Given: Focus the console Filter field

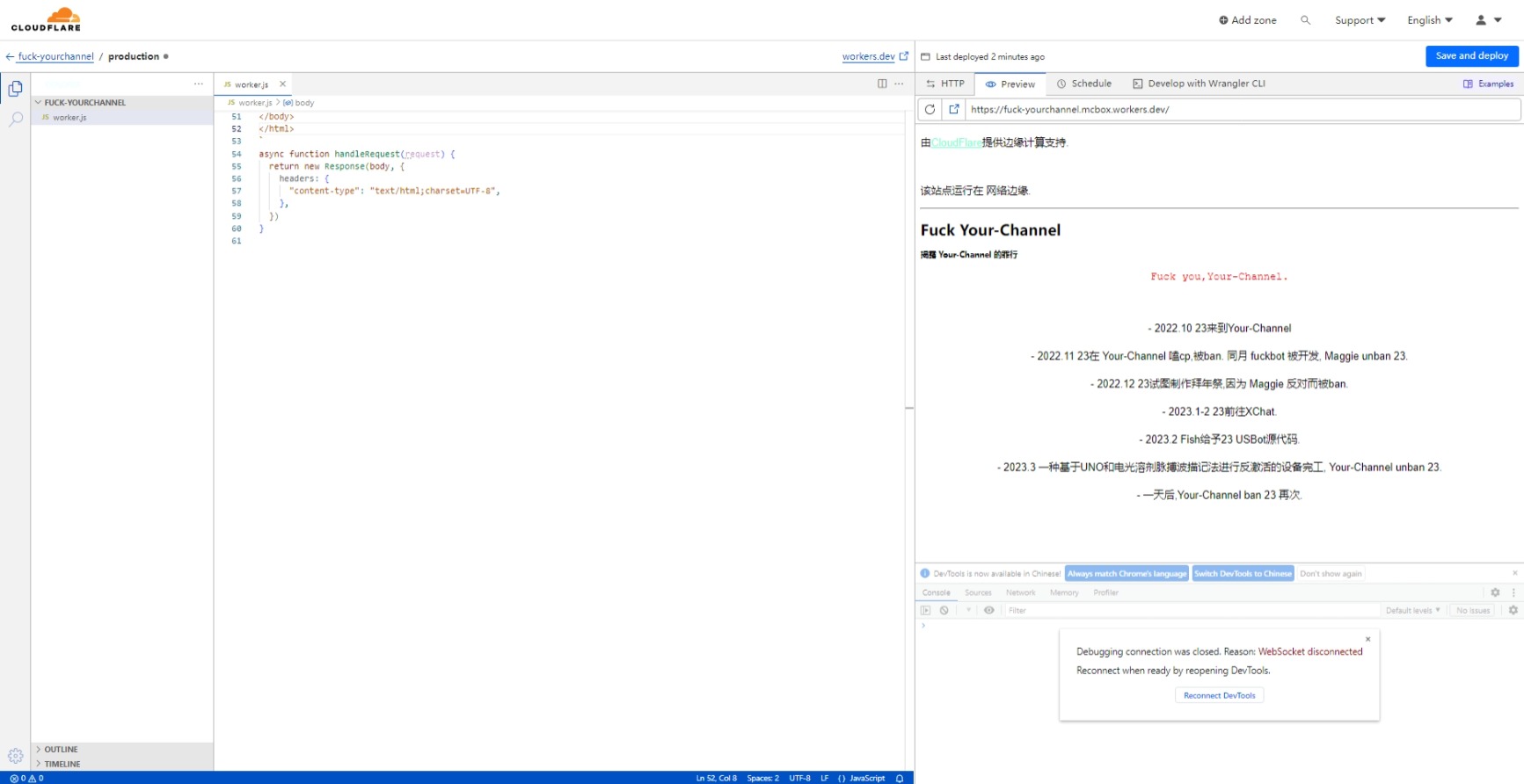Looking at the screenshot, I should (x=1192, y=610).
